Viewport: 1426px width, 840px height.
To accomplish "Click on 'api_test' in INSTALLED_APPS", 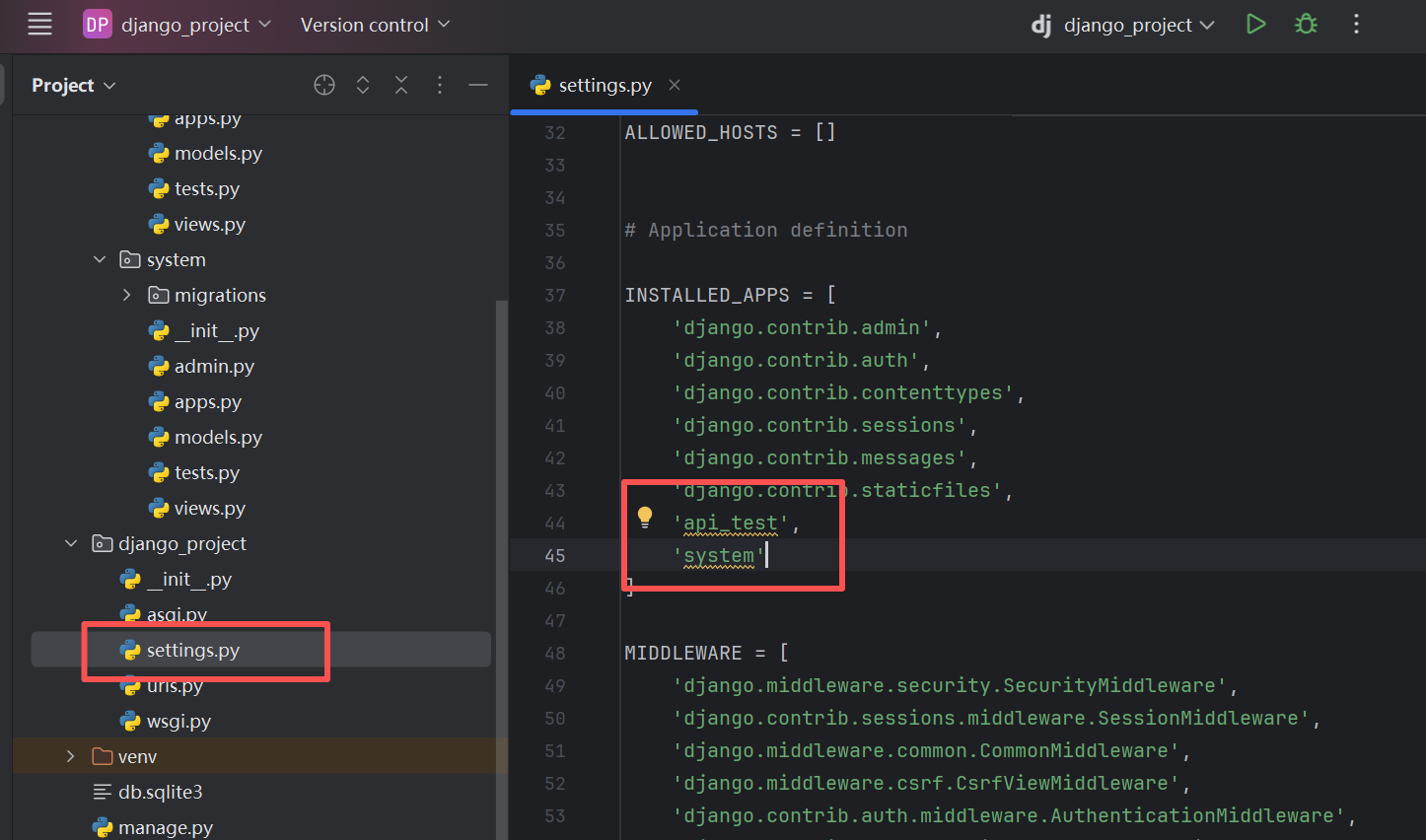I will (x=731, y=524).
